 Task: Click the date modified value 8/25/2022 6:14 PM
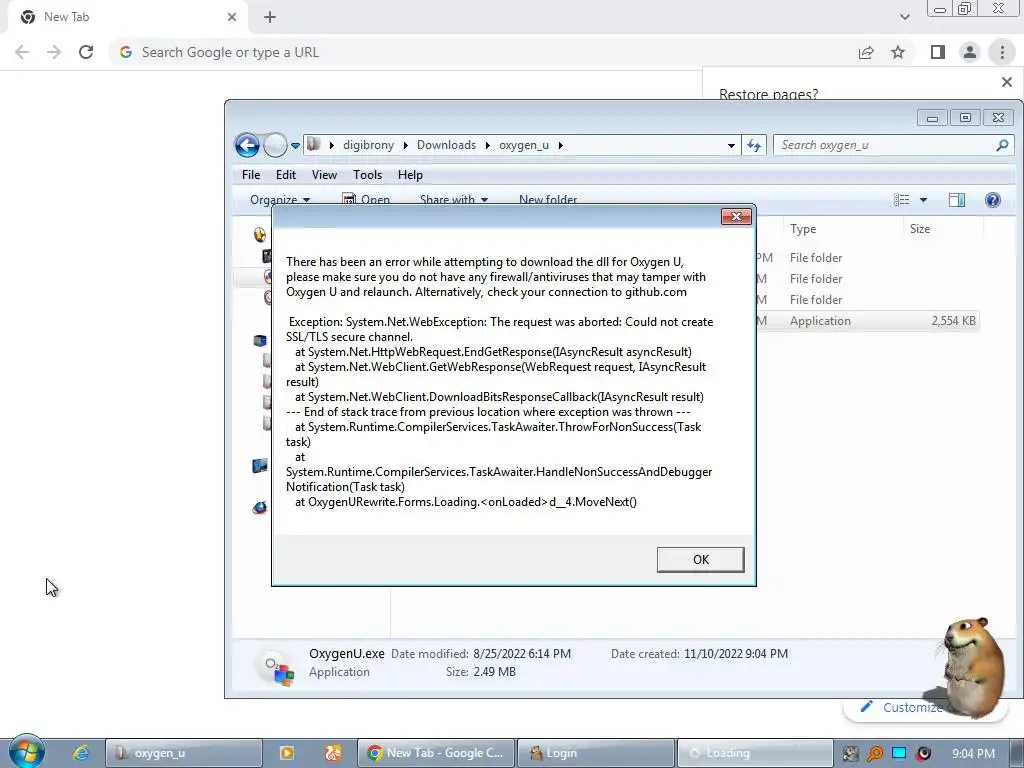click(x=522, y=654)
